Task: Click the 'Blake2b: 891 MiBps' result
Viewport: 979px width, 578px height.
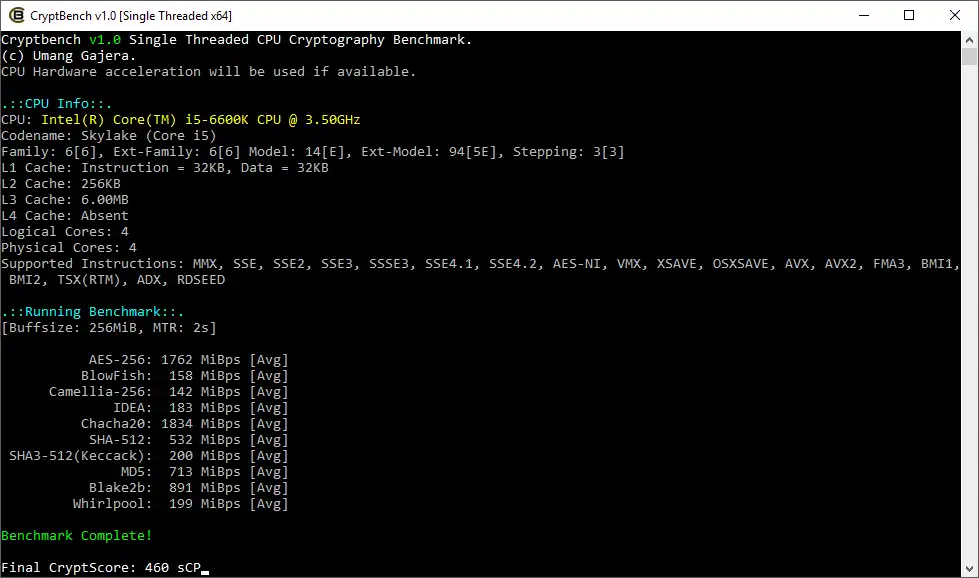Action: (189, 487)
